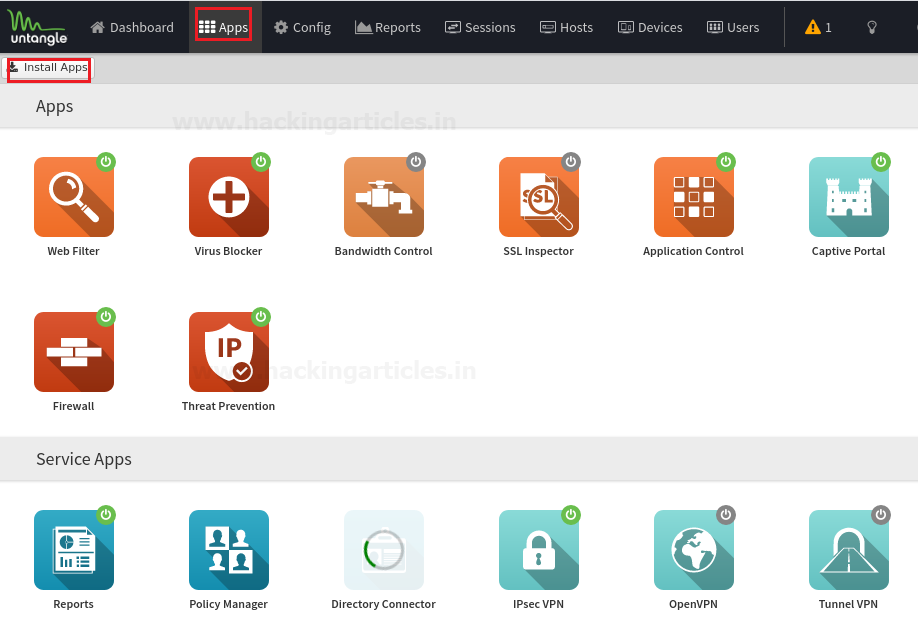Click the Apps section heading

[54, 107]
